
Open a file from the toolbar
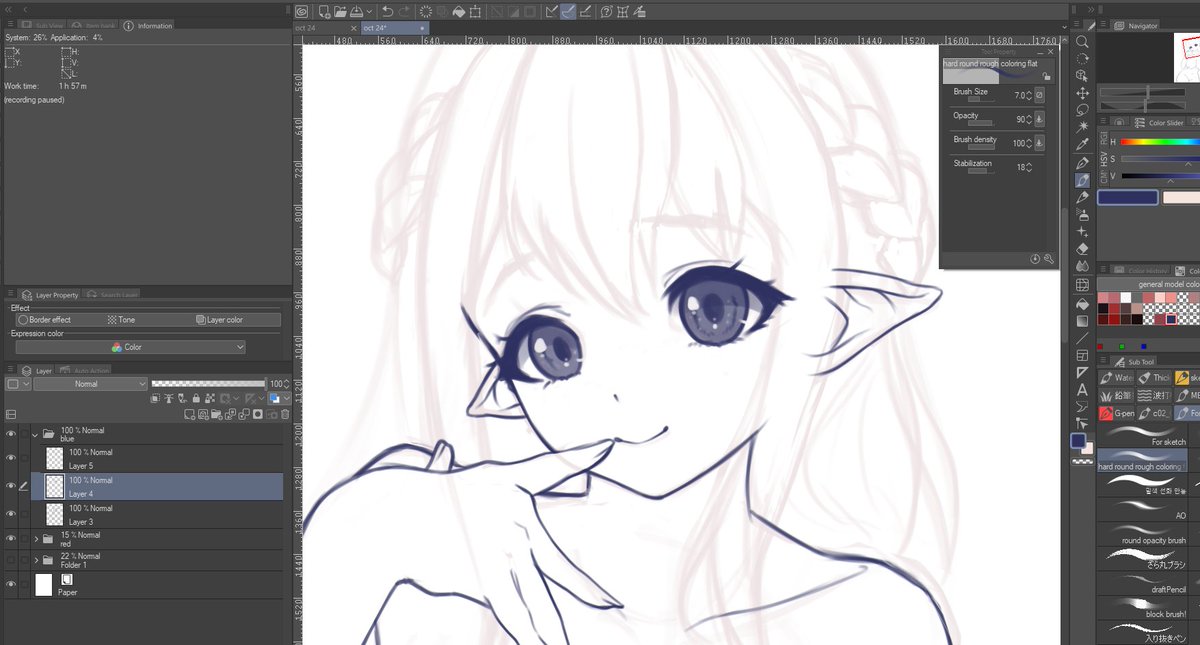click(x=340, y=12)
